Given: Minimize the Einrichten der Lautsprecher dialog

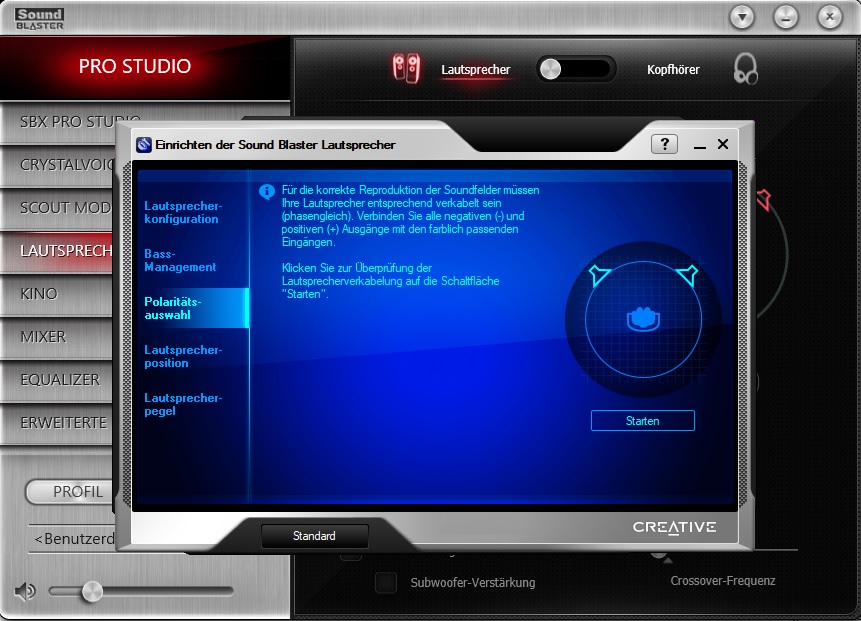Looking at the screenshot, I should coord(700,145).
